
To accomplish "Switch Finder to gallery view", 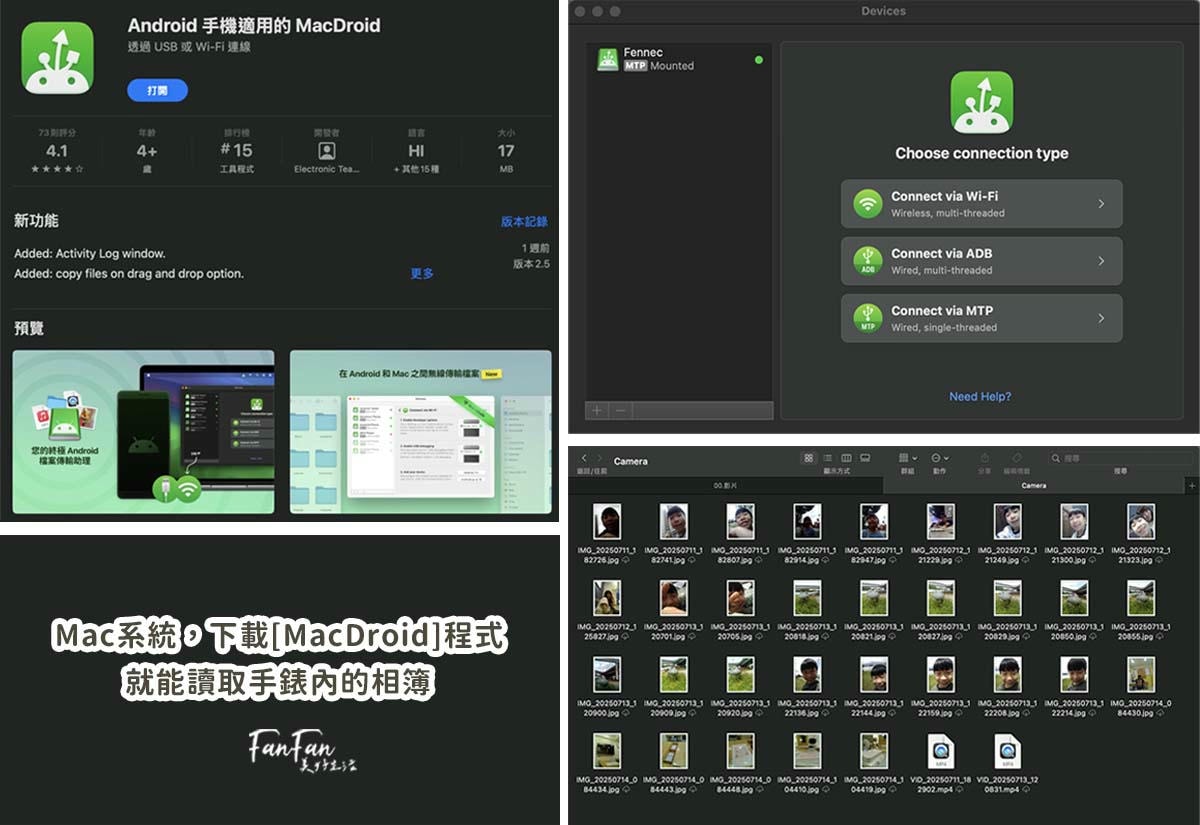I will pyautogui.click(x=866, y=458).
